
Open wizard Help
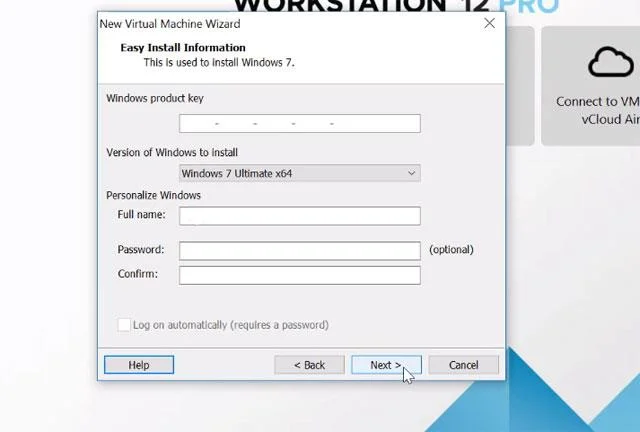139,365
